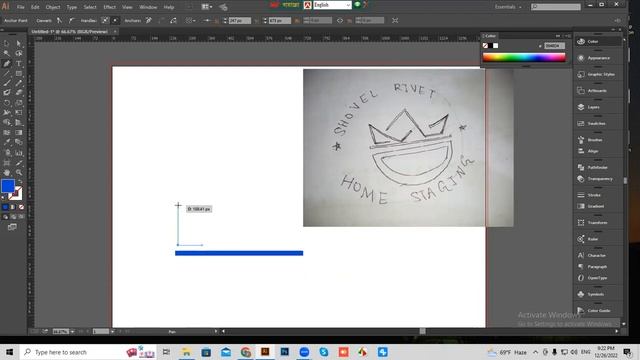Collapse the Color panel with double arrows

point(558,36)
